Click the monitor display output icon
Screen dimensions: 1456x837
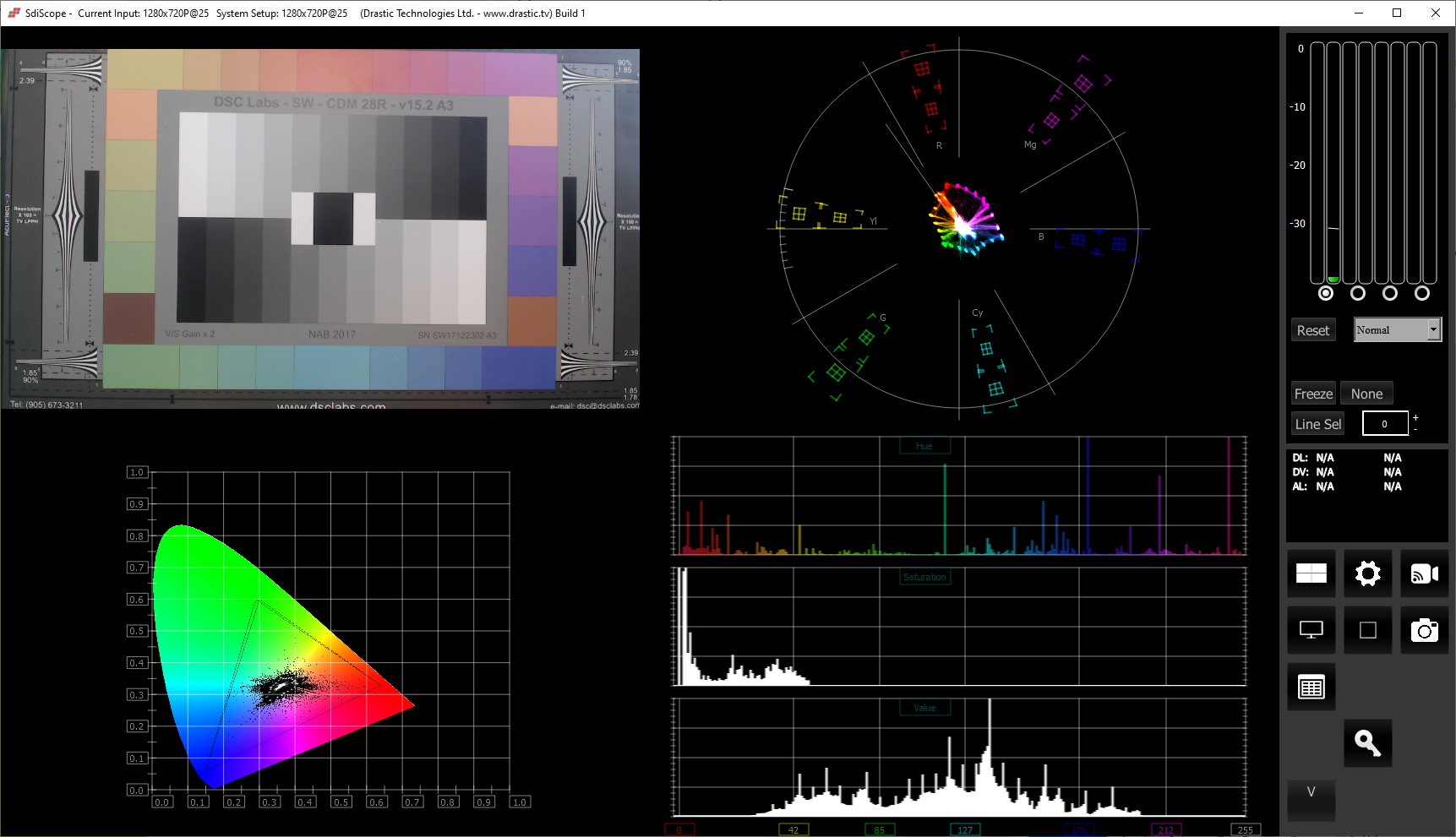click(1311, 630)
